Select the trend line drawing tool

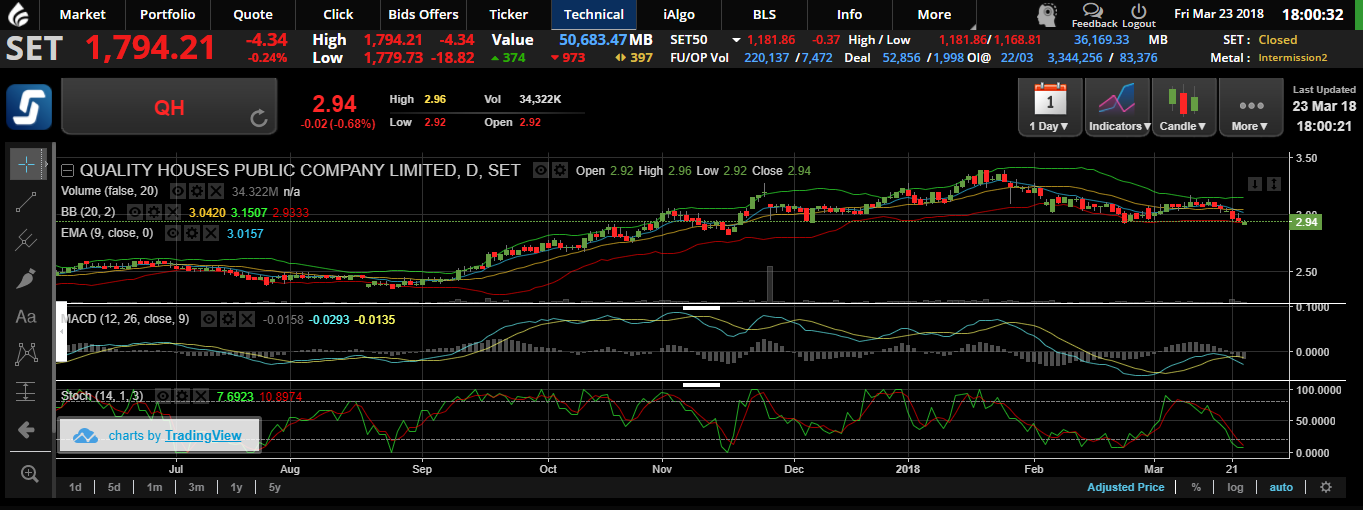[27, 202]
